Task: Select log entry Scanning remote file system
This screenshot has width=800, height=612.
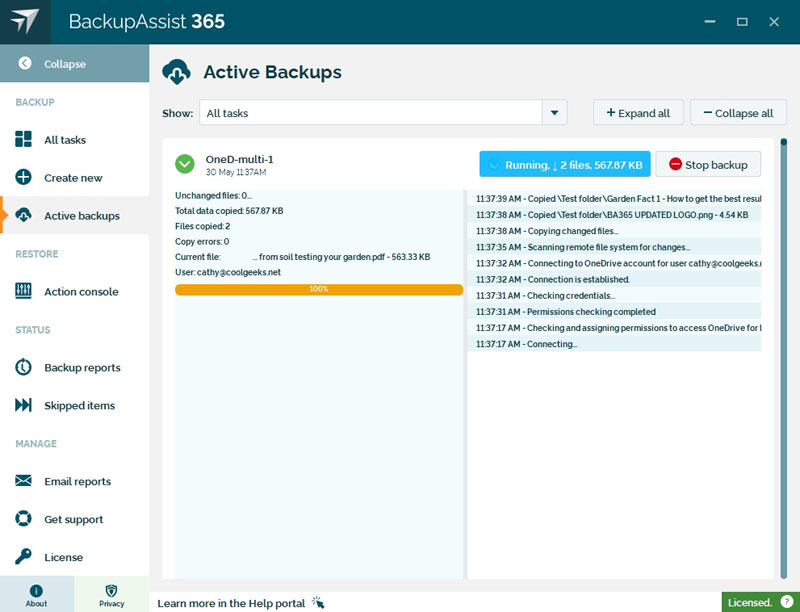Action: click(x=615, y=247)
